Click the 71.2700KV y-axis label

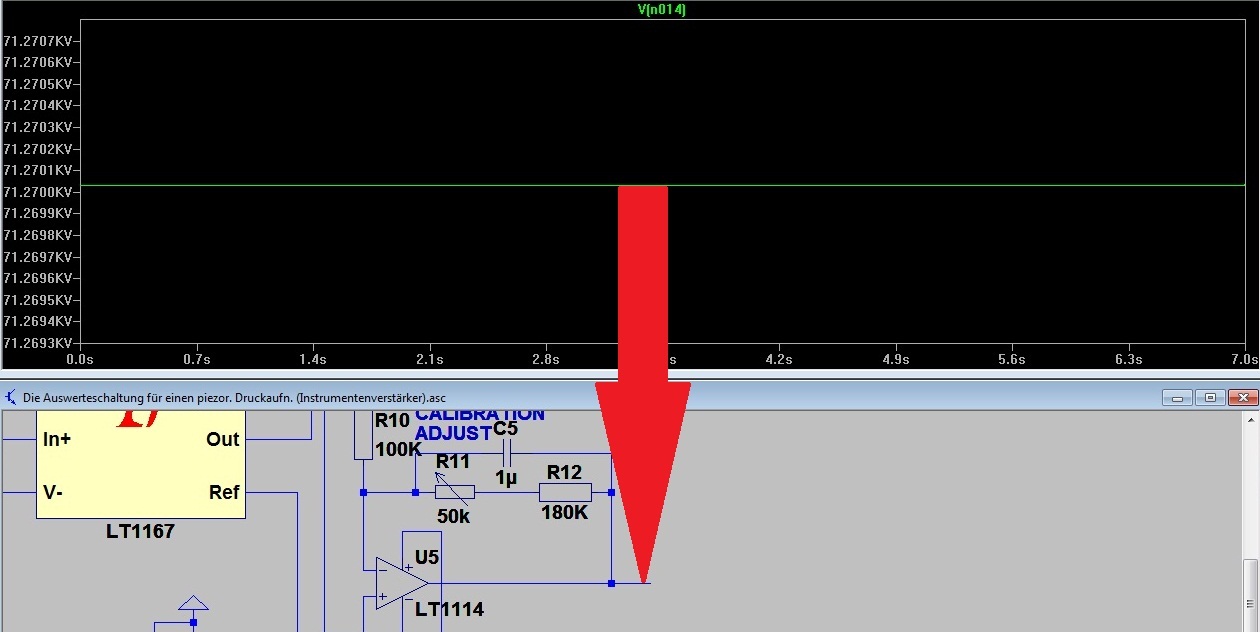coord(38,192)
